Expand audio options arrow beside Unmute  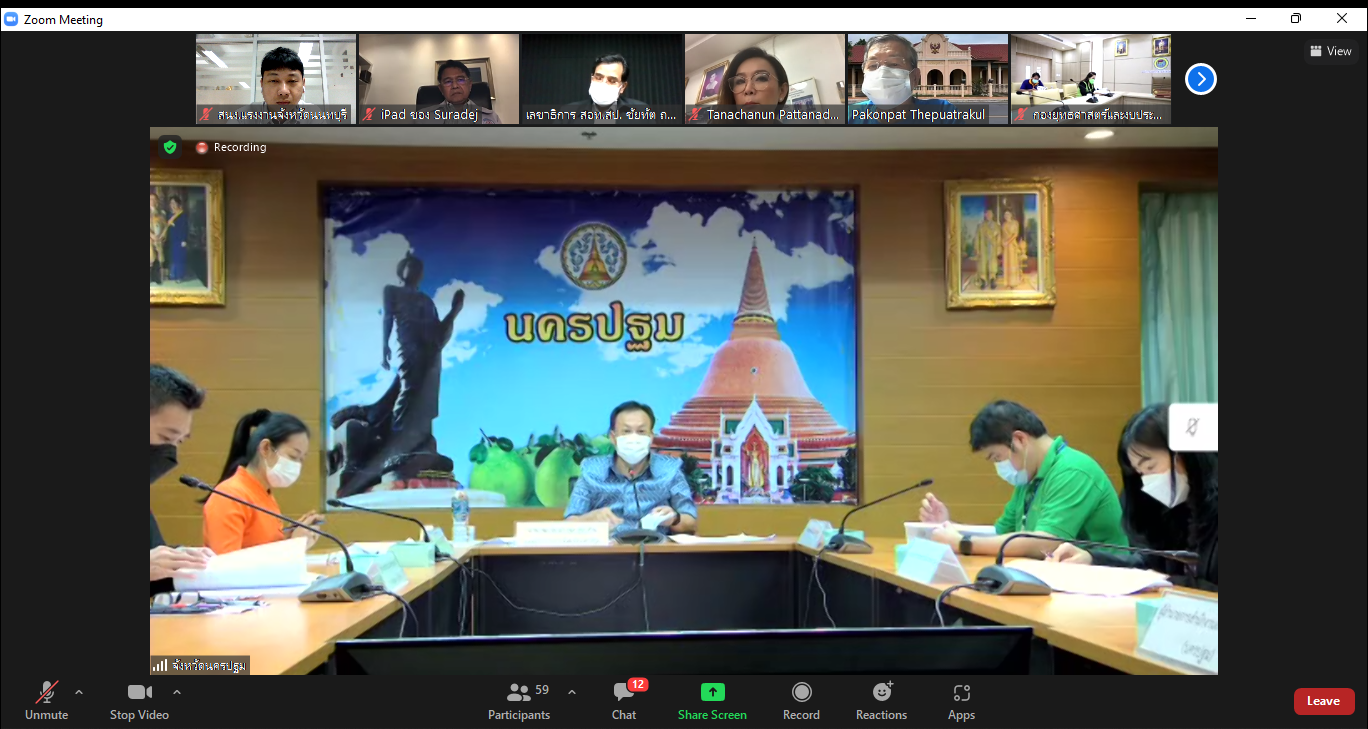coord(79,692)
